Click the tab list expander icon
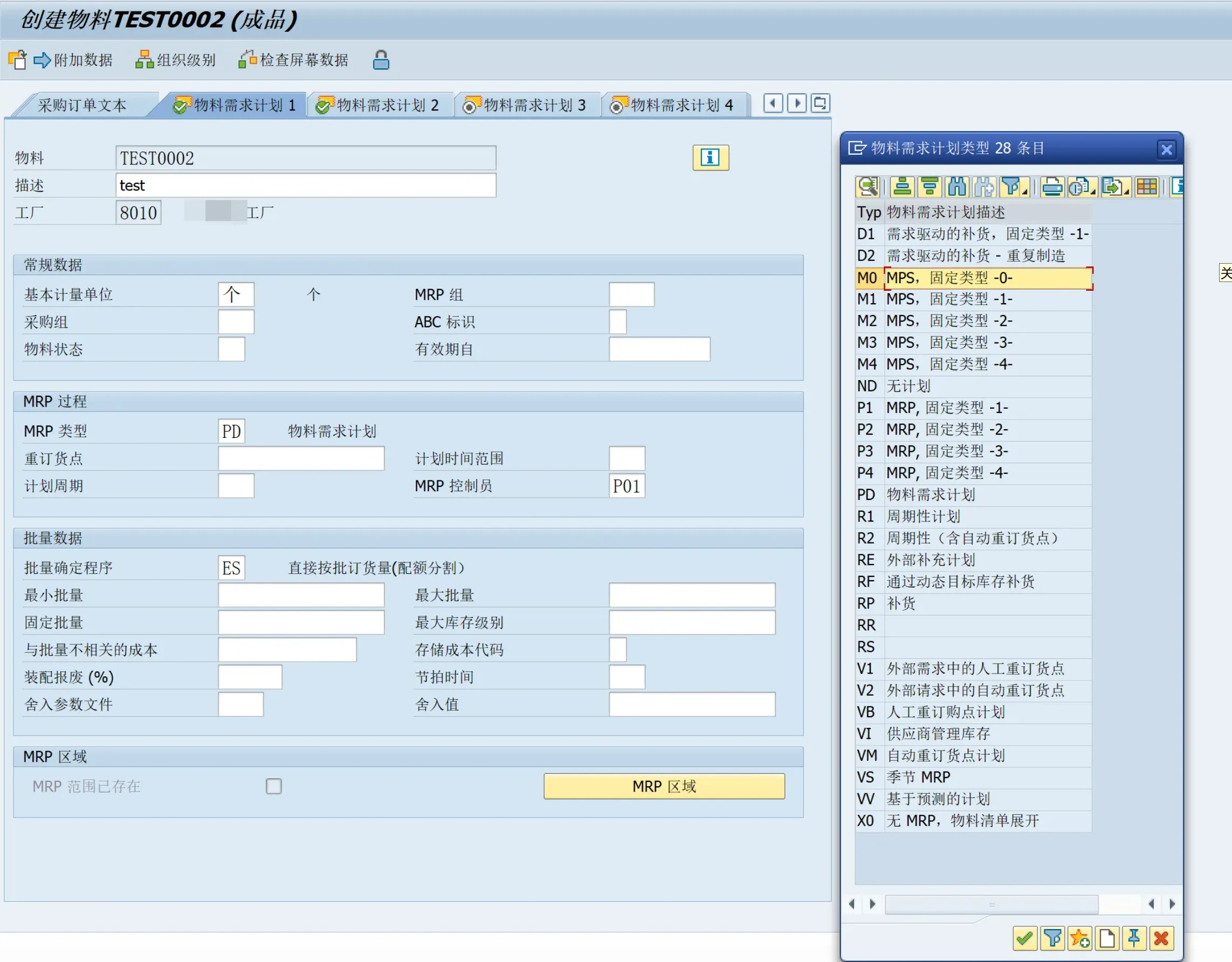Screen dimensions: 1232x962 (x=820, y=103)
